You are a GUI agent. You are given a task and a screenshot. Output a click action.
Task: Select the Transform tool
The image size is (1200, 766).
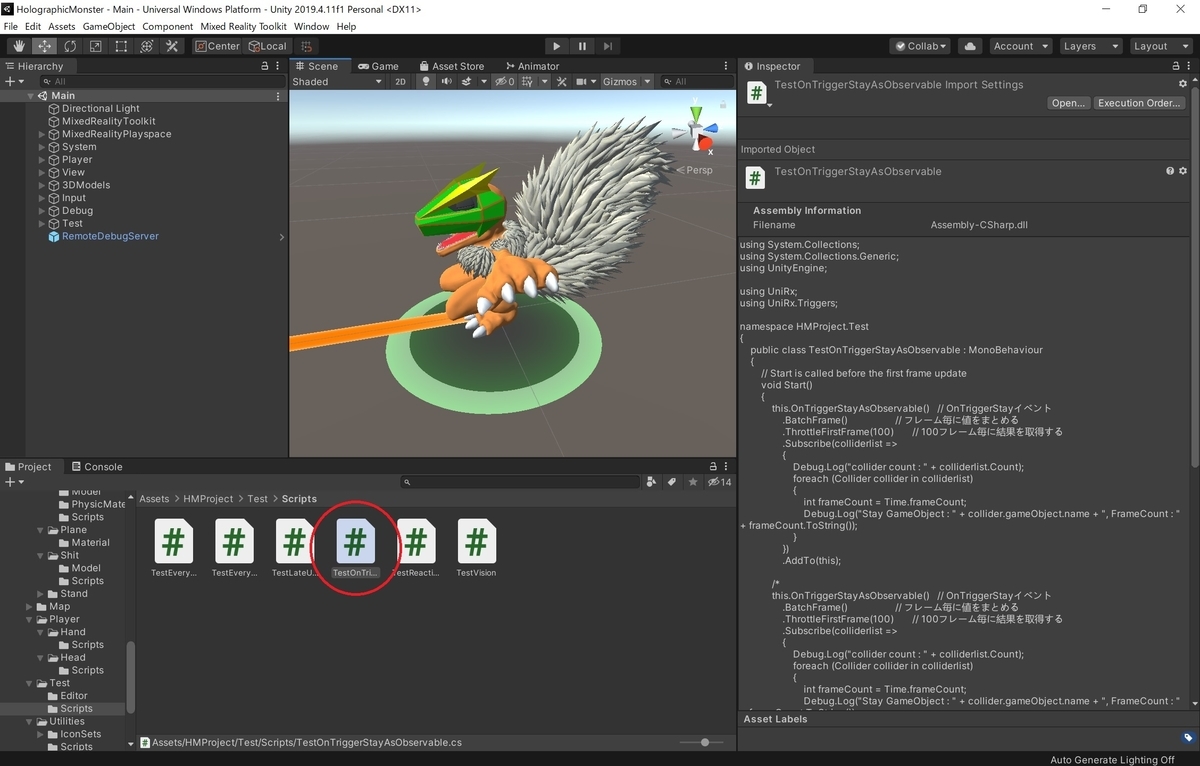146,46
